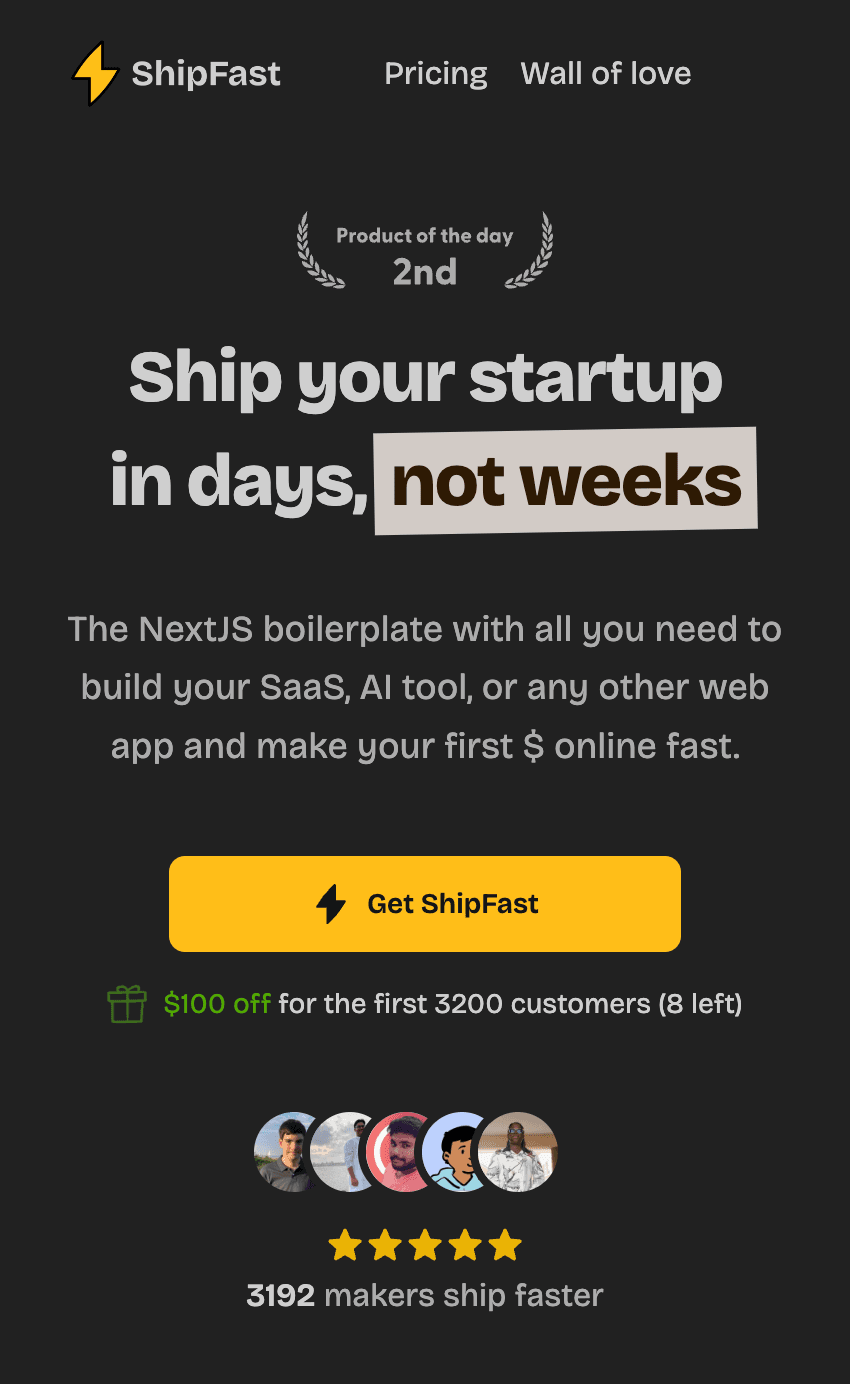Image resolution: width=850 pixels, height=1384 pixels.
Task: Click the 3192 makers ship faster text
Action: click(425, 1295)
